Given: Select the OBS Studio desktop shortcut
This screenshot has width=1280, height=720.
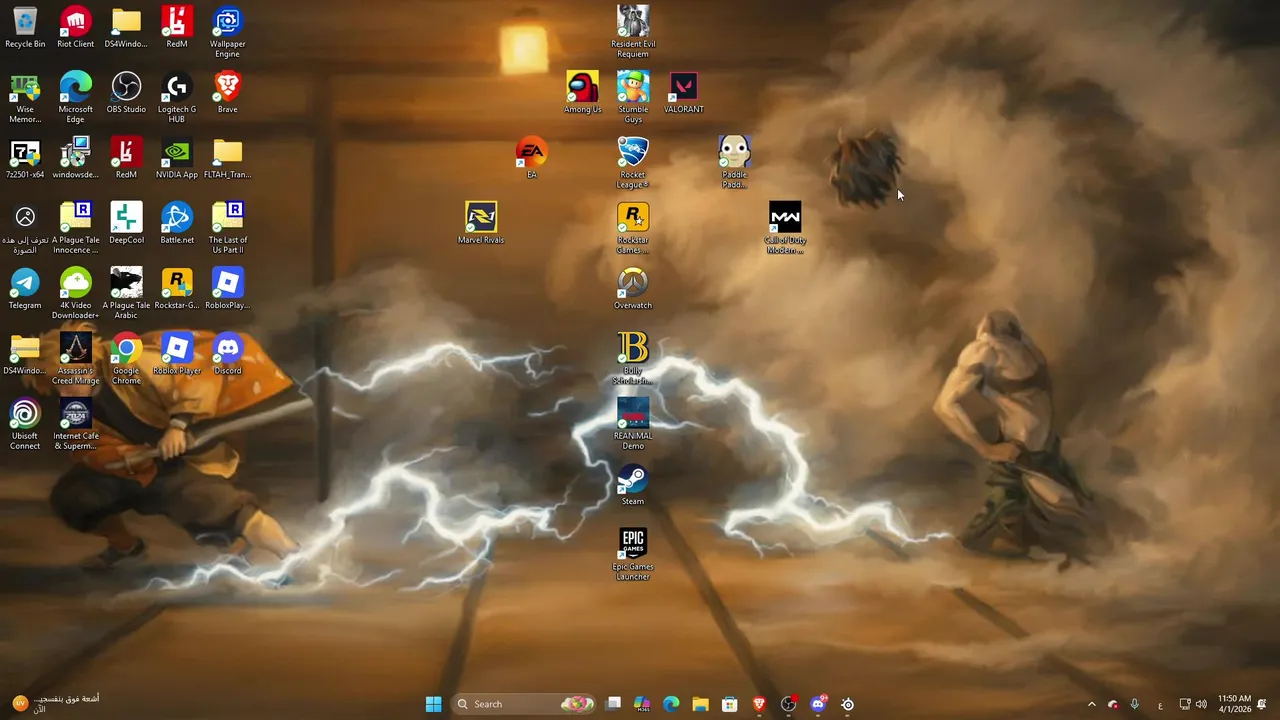Looking at the screenshot, I should [126, 93].
